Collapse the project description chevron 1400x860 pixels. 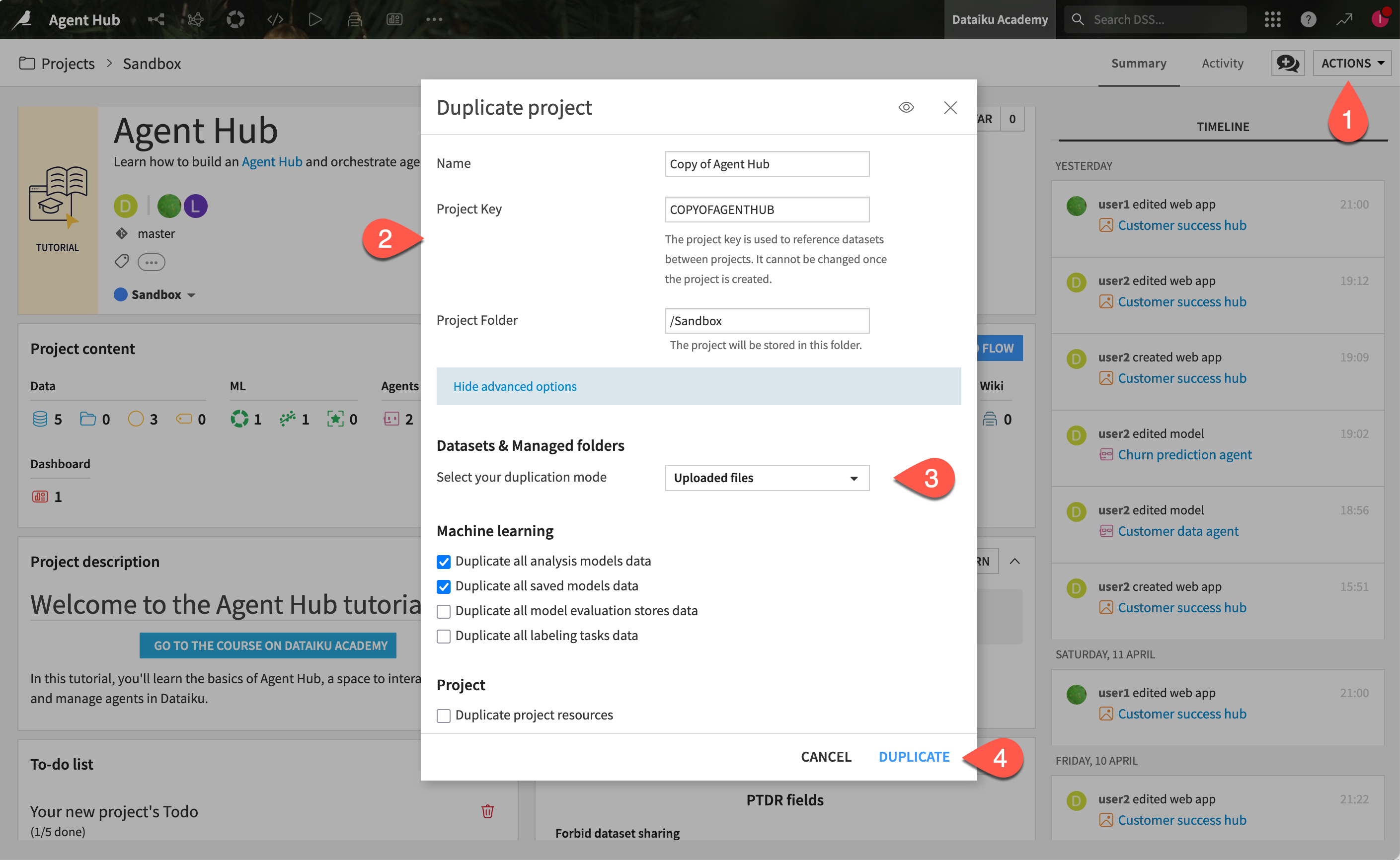point(1014,562)
